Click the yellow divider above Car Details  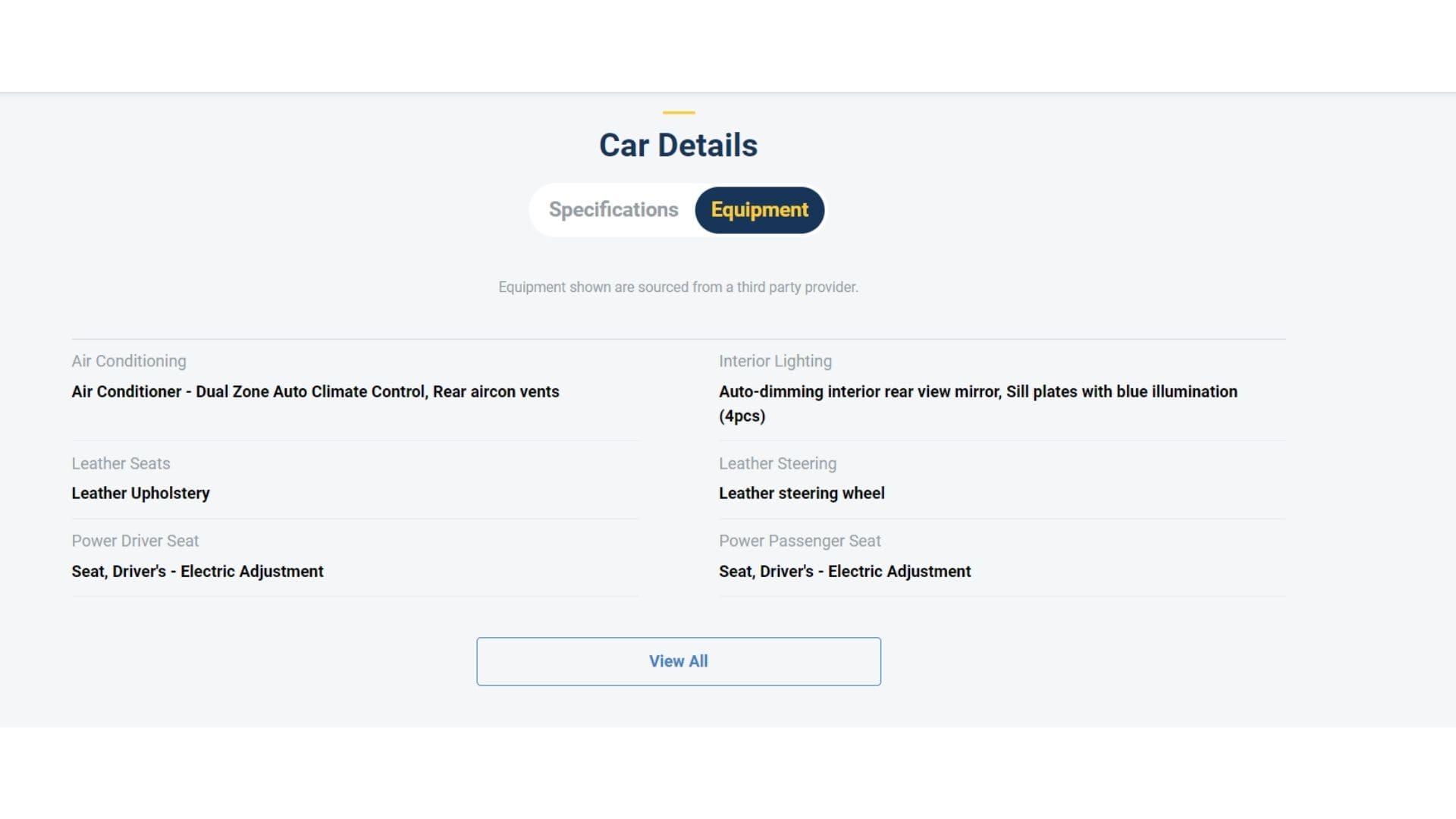coord(678,114)
